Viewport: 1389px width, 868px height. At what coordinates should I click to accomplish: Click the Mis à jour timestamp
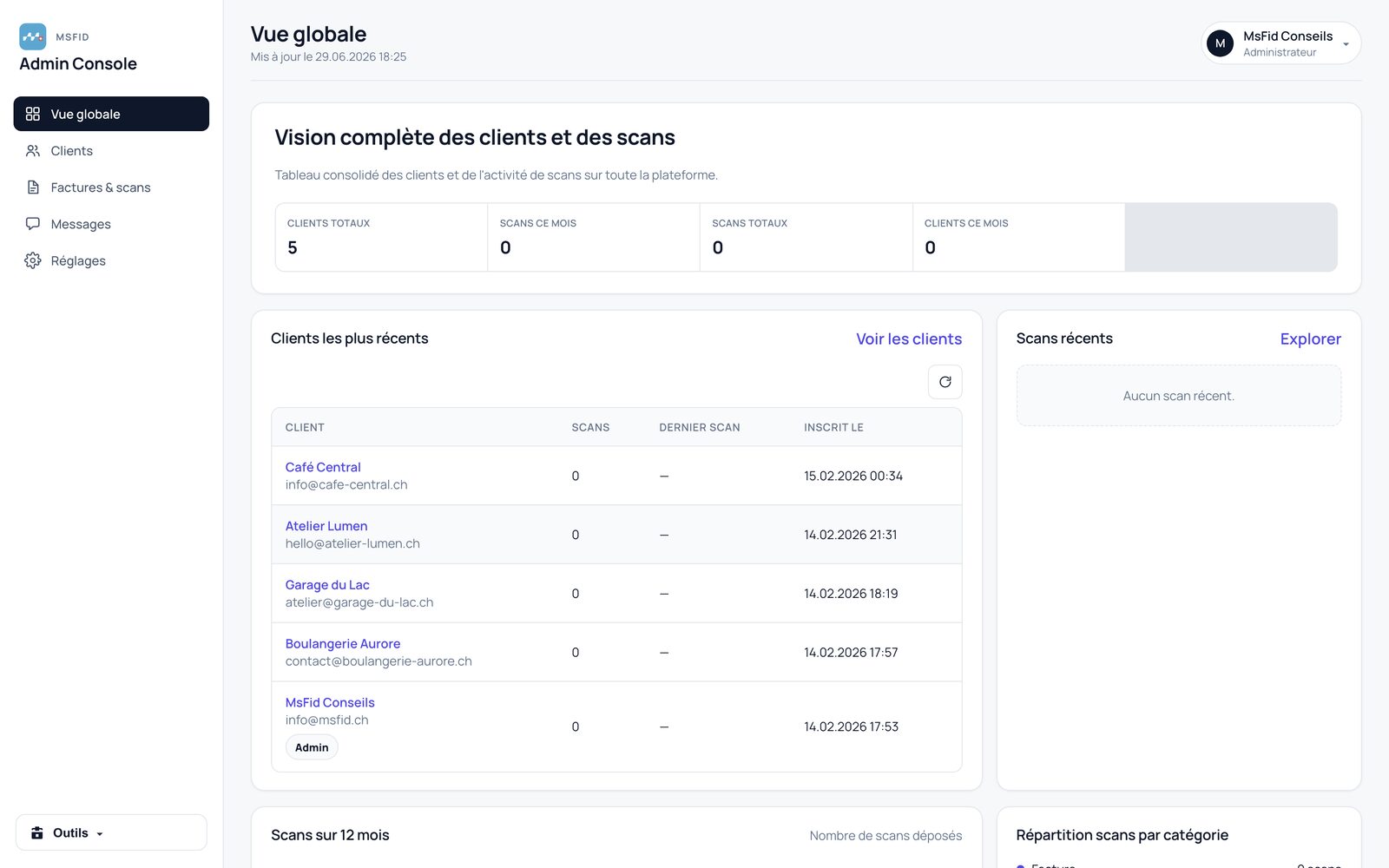[x=328, y=57]
